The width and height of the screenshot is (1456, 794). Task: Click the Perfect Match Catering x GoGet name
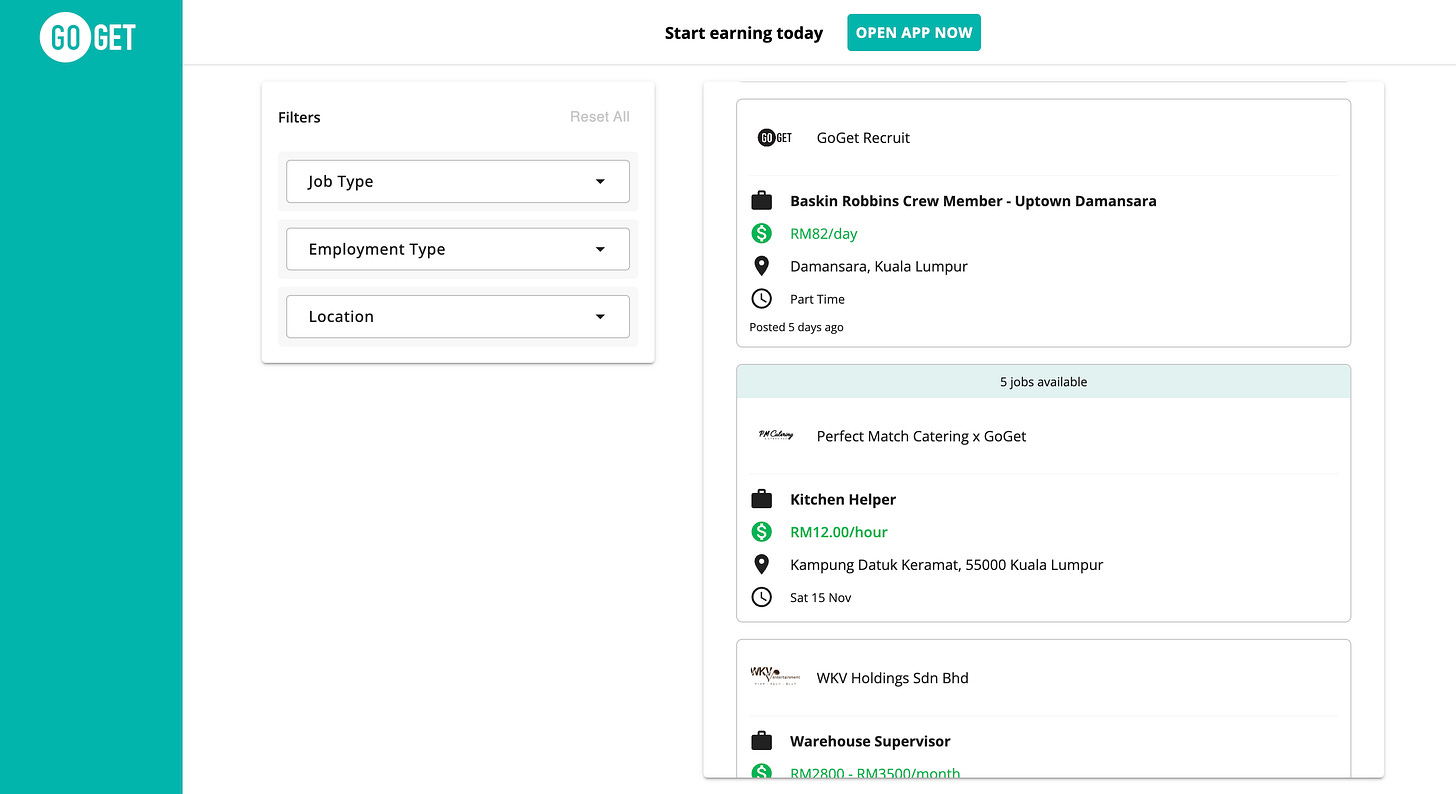(921, 436)
